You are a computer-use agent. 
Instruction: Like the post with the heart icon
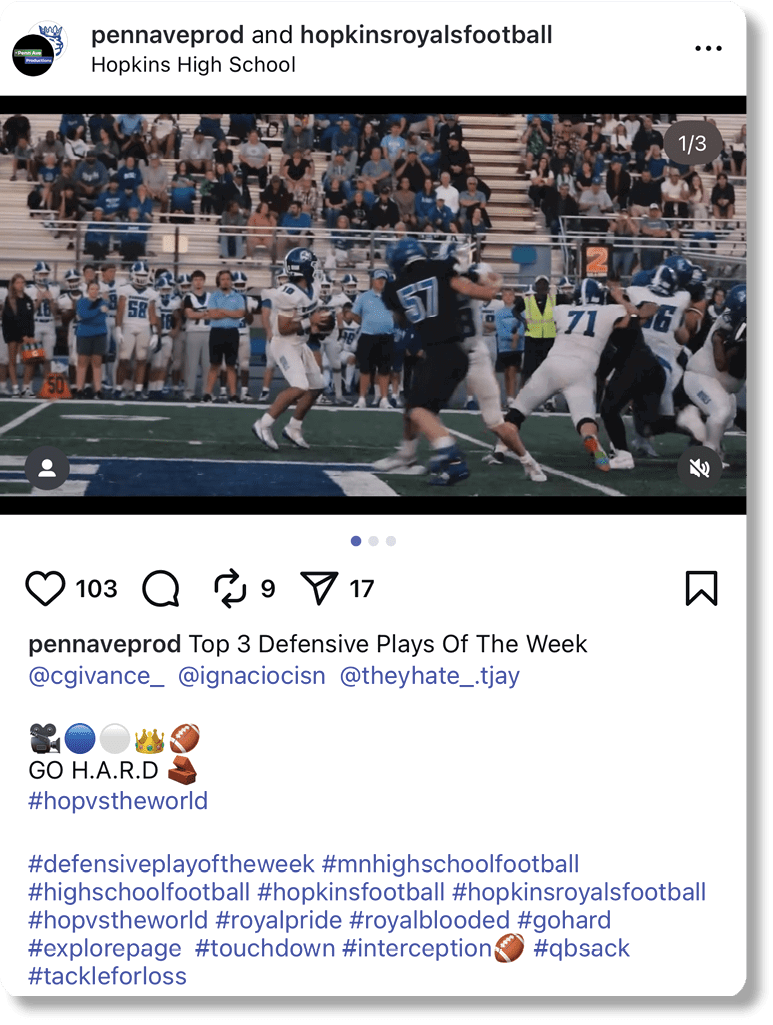point(45,588)
